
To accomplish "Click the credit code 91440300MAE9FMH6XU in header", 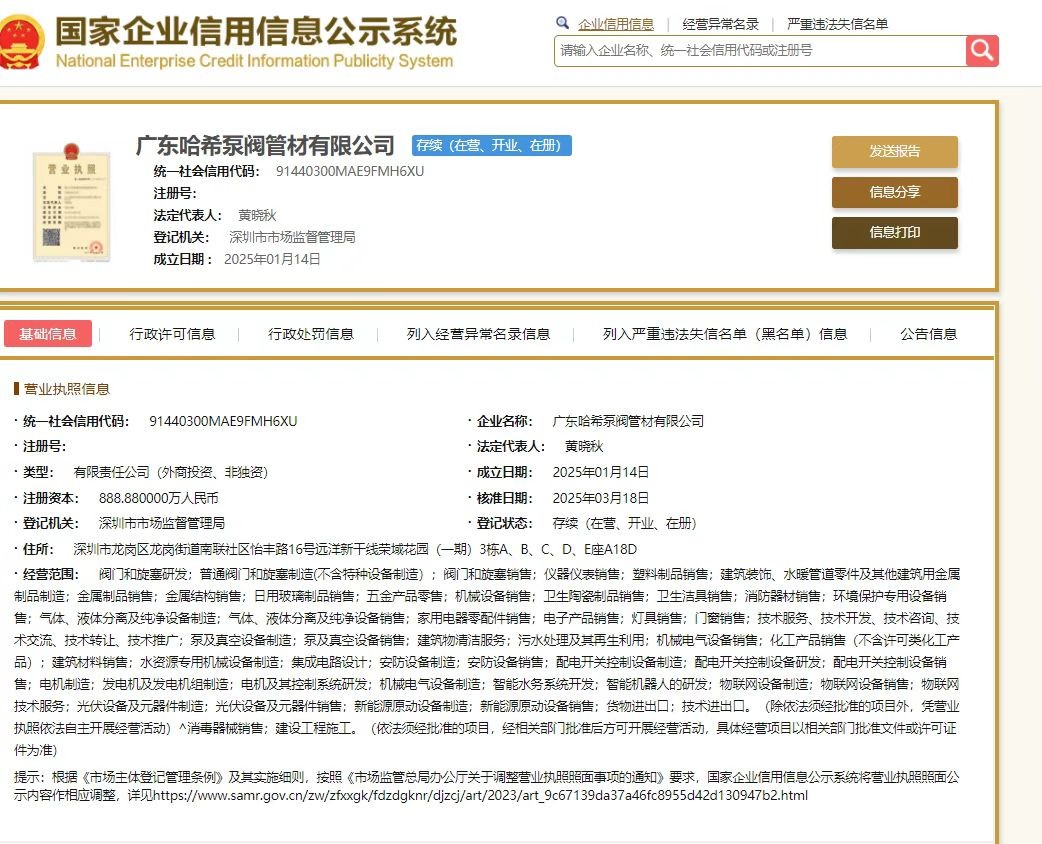I will click(x=350, y=171).
